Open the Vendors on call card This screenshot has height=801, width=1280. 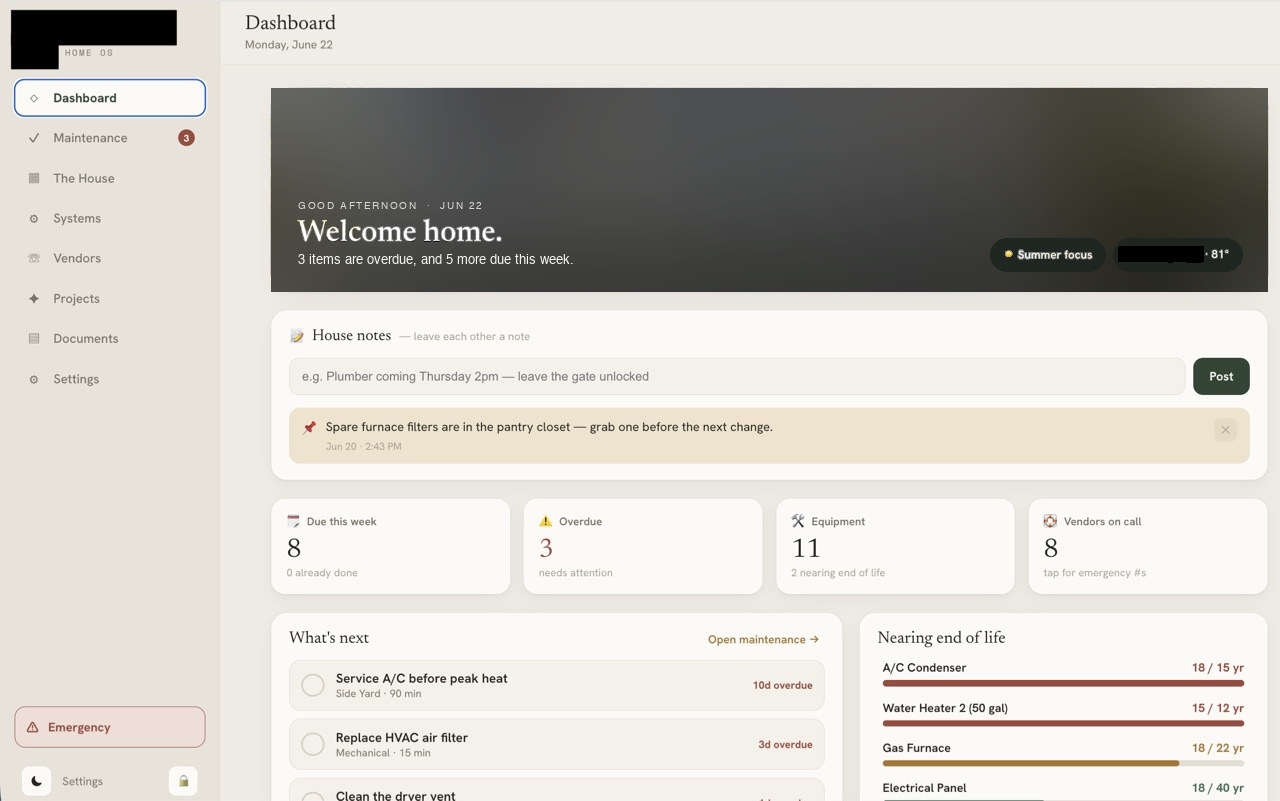(x=1148, y=547)
